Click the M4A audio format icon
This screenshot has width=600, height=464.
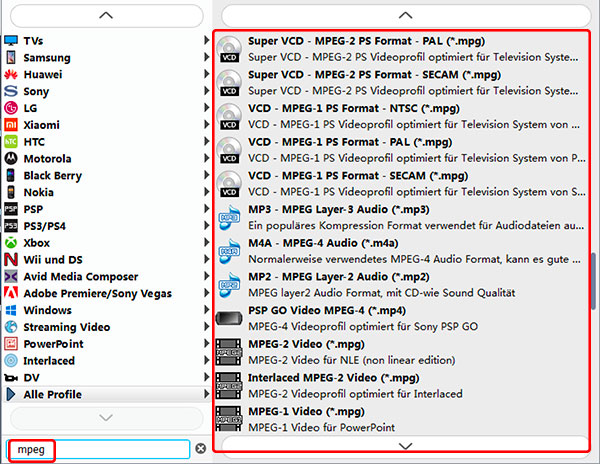click(229, 251)
